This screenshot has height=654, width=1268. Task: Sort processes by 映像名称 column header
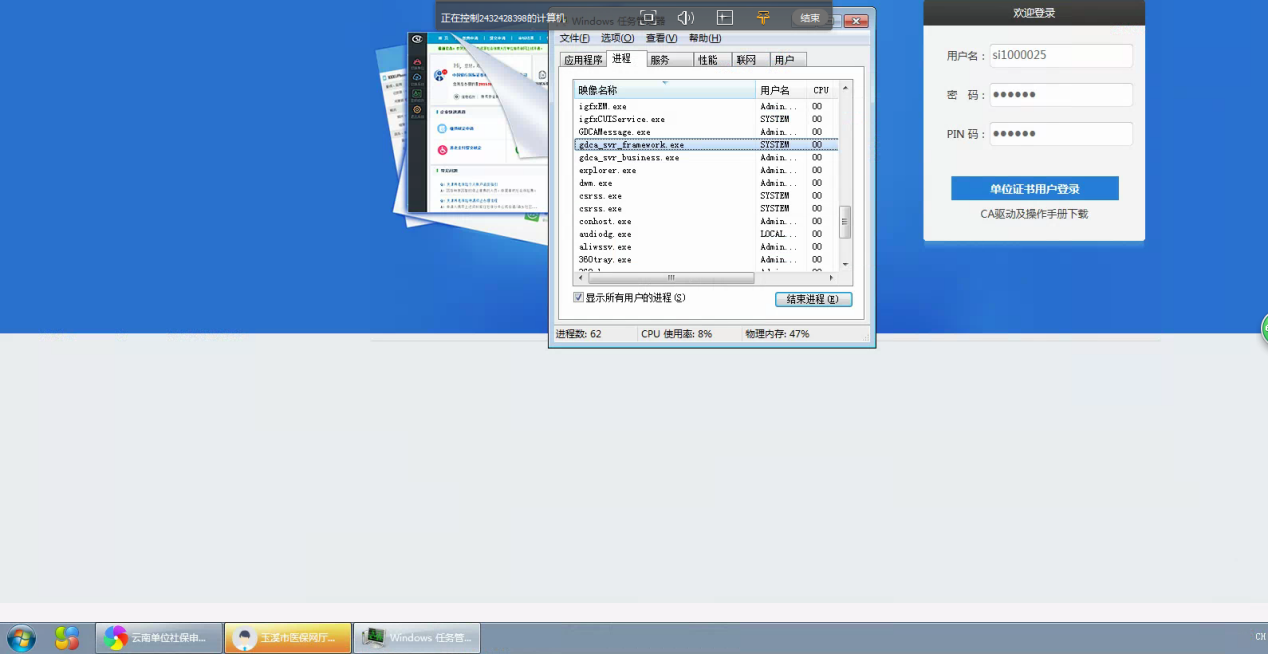[x=665, y=90]
